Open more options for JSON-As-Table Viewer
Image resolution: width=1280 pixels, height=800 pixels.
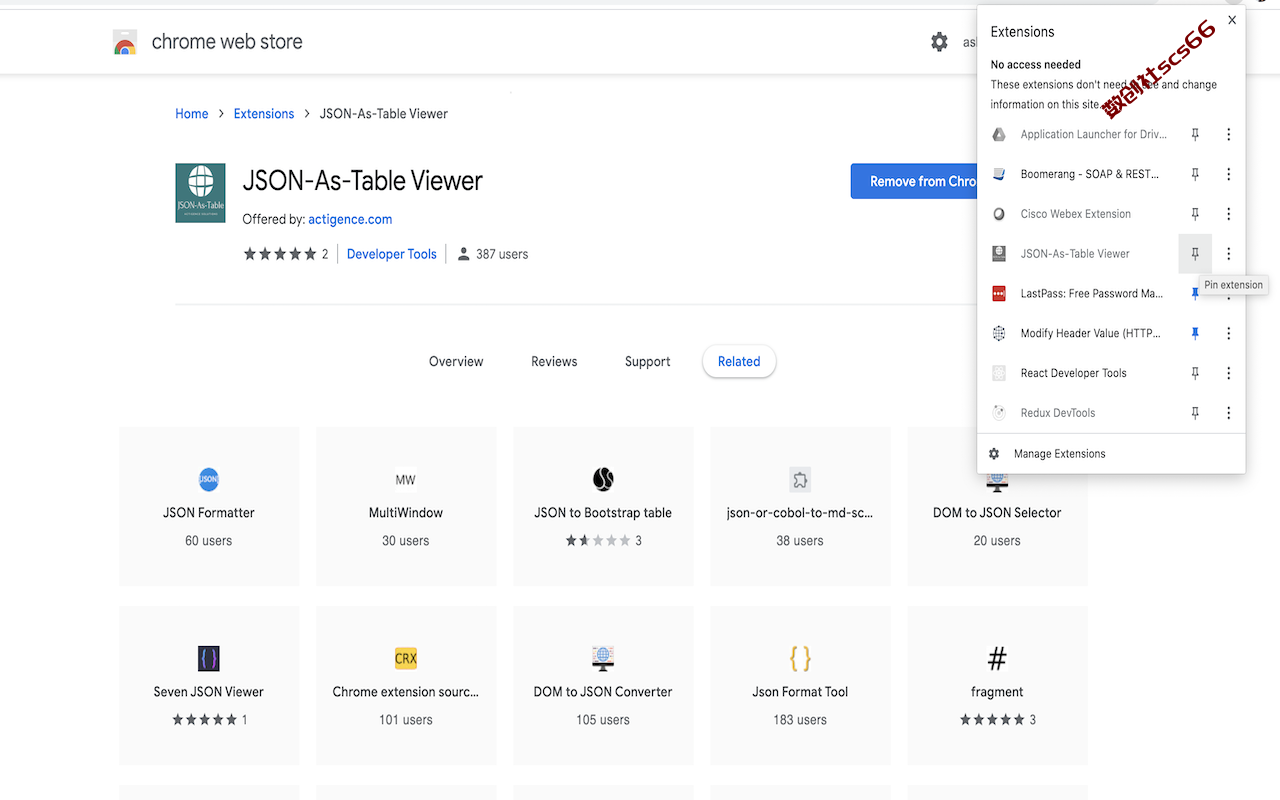tap(1229, 254)
